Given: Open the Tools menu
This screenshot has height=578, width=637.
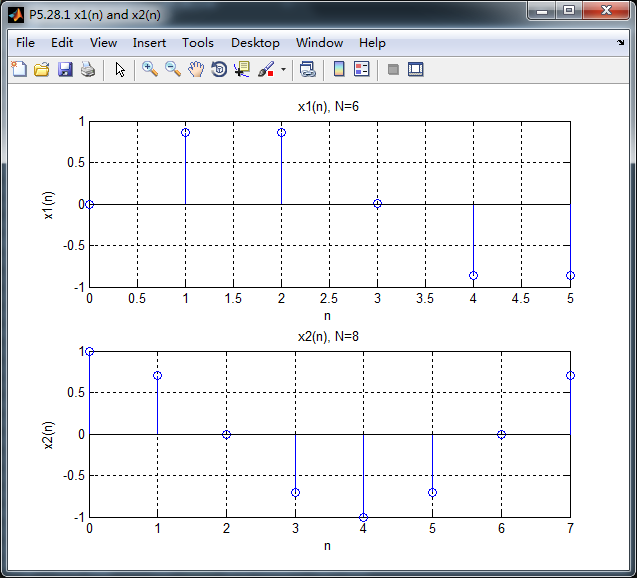Looking at the screenshot, I should 198,43.
